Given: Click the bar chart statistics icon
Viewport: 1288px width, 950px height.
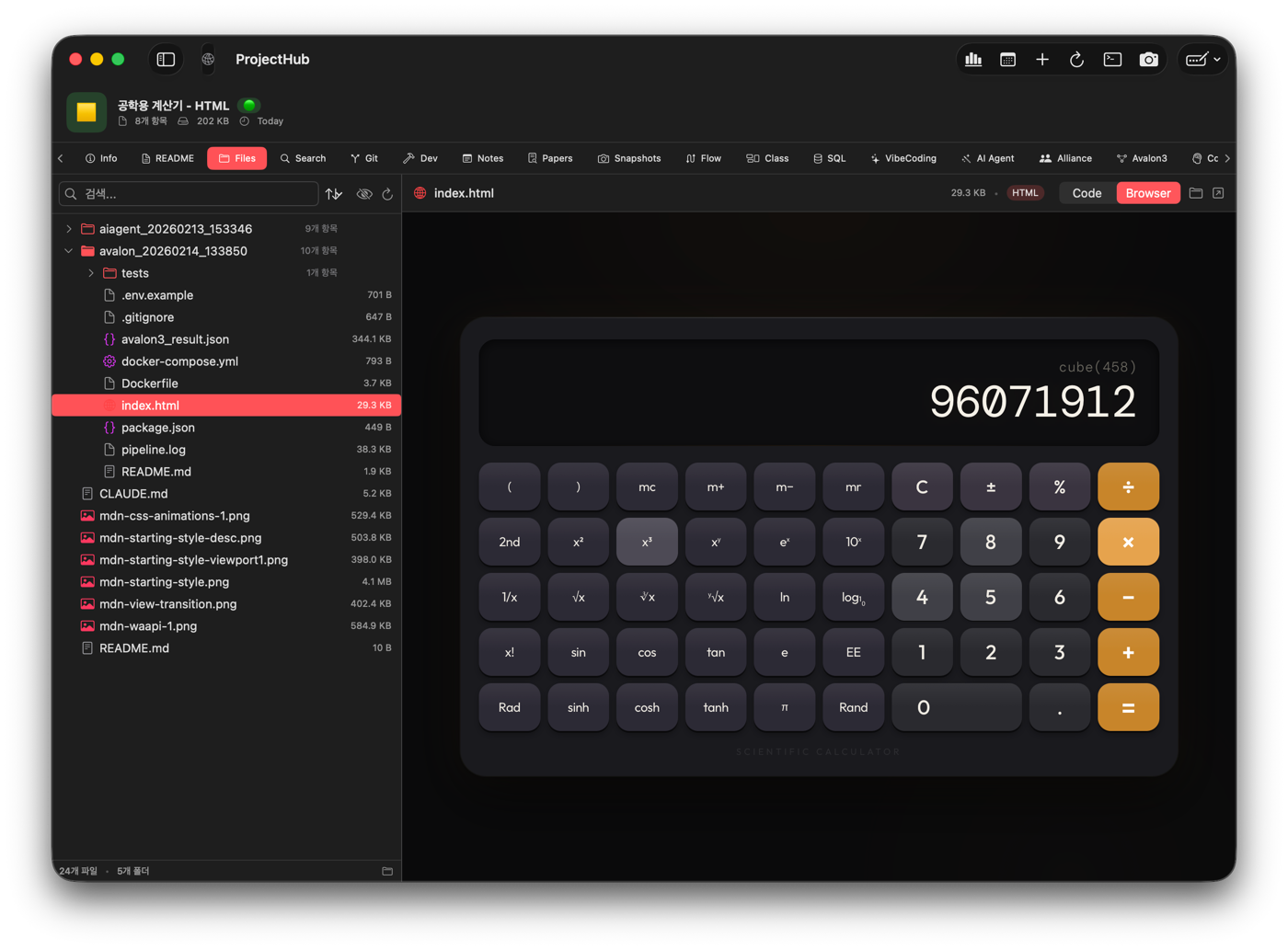Looking at the screenshot, I should (x=973, y=60).
